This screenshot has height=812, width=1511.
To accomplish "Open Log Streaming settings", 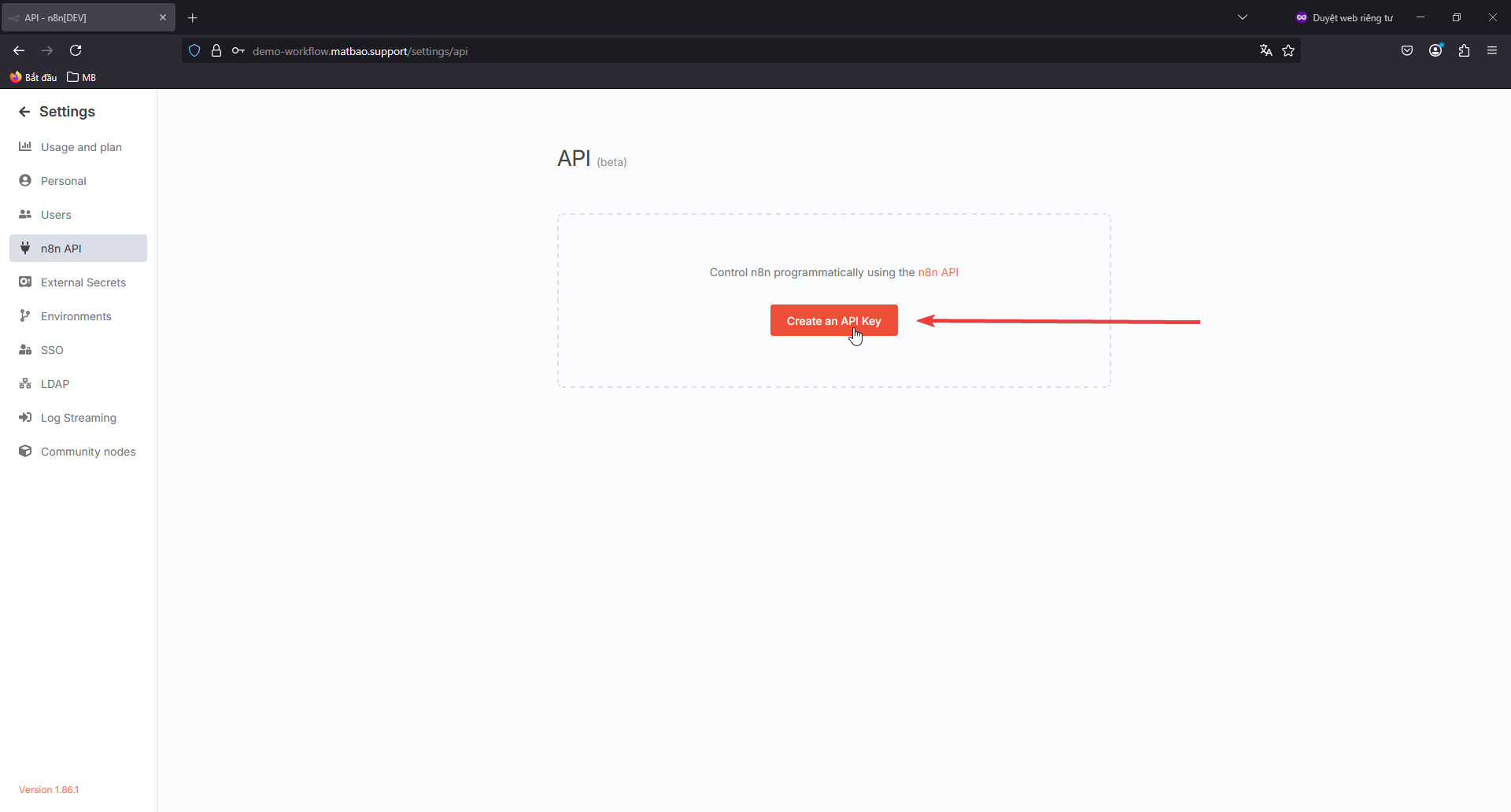I will pos(78,418).
